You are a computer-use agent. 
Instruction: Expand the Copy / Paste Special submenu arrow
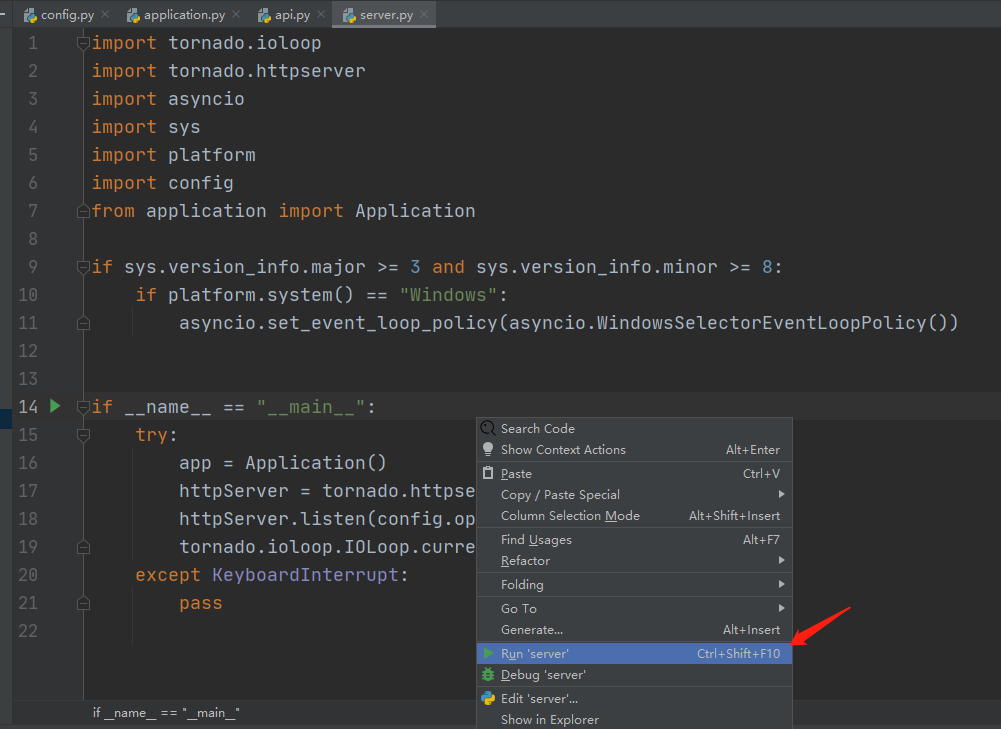[x=781, y=494]
